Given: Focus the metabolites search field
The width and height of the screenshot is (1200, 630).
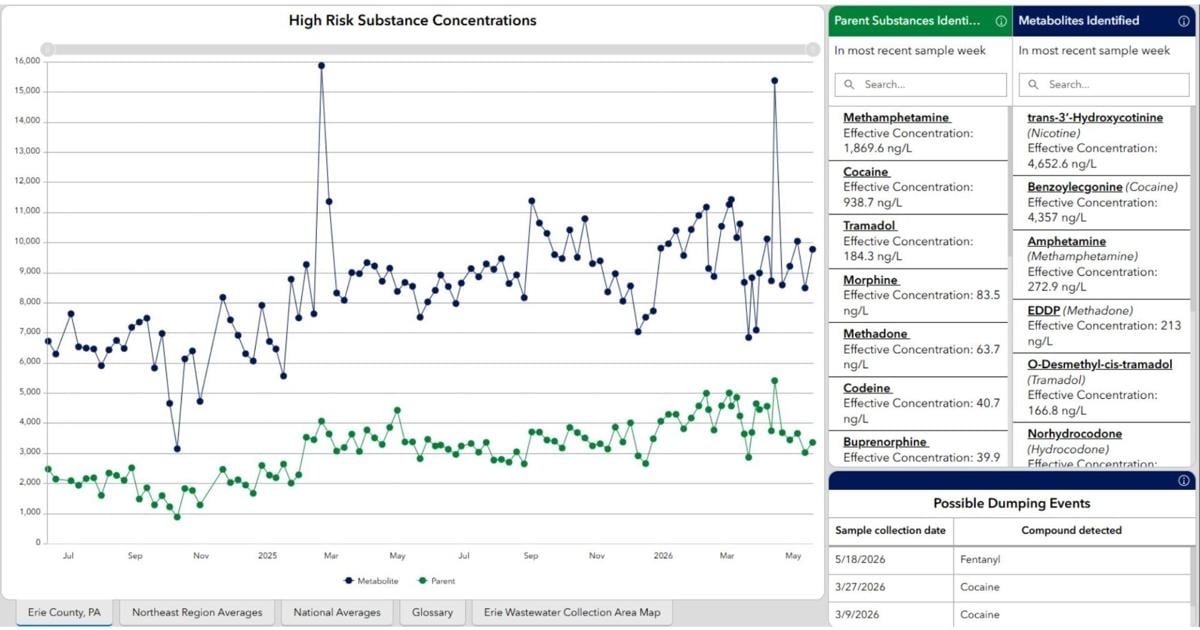Looking at the screenshot, I should pos(1104,85).
